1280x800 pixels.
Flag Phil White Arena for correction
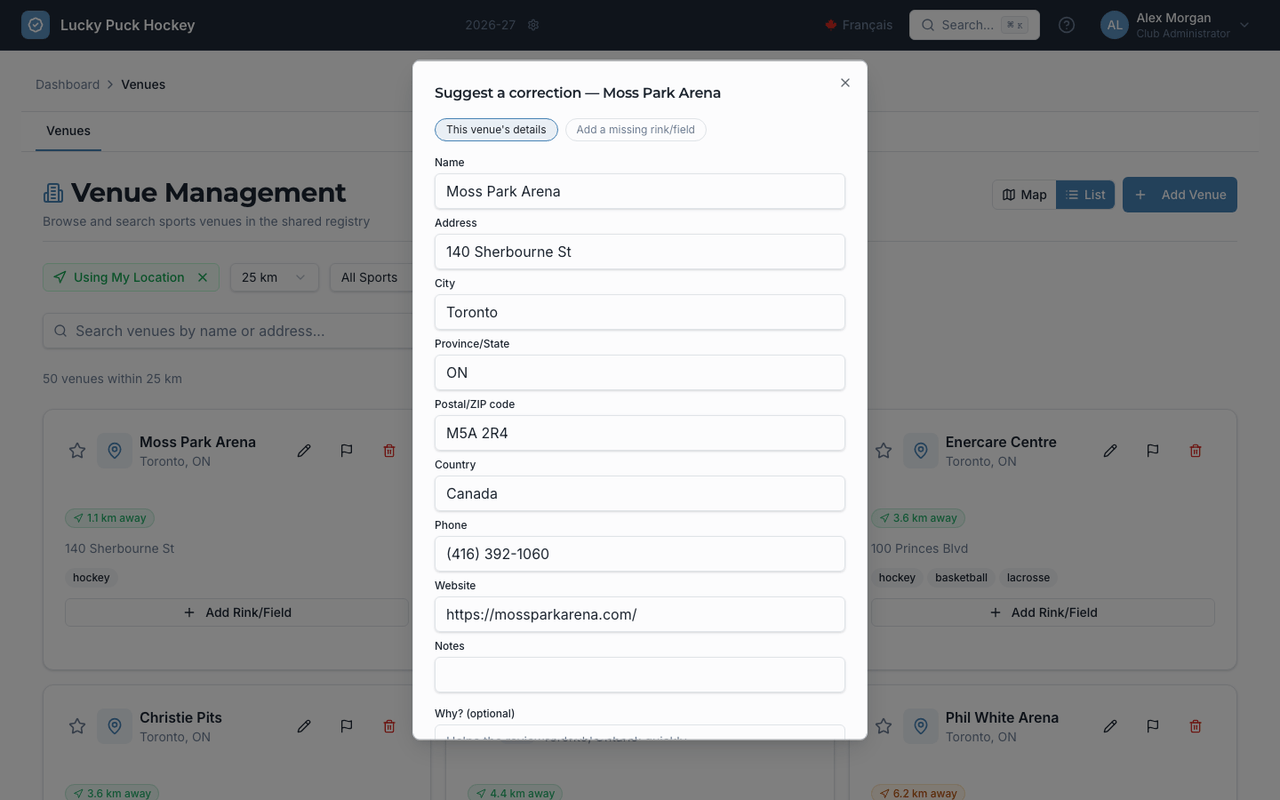pos(1153,727)
